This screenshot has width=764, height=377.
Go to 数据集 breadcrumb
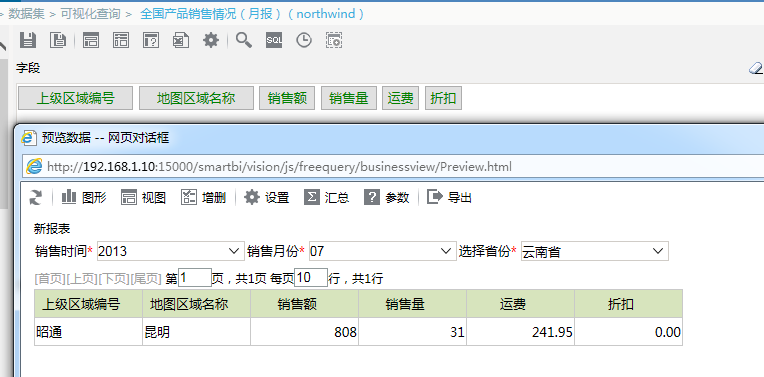click(26, 14)
